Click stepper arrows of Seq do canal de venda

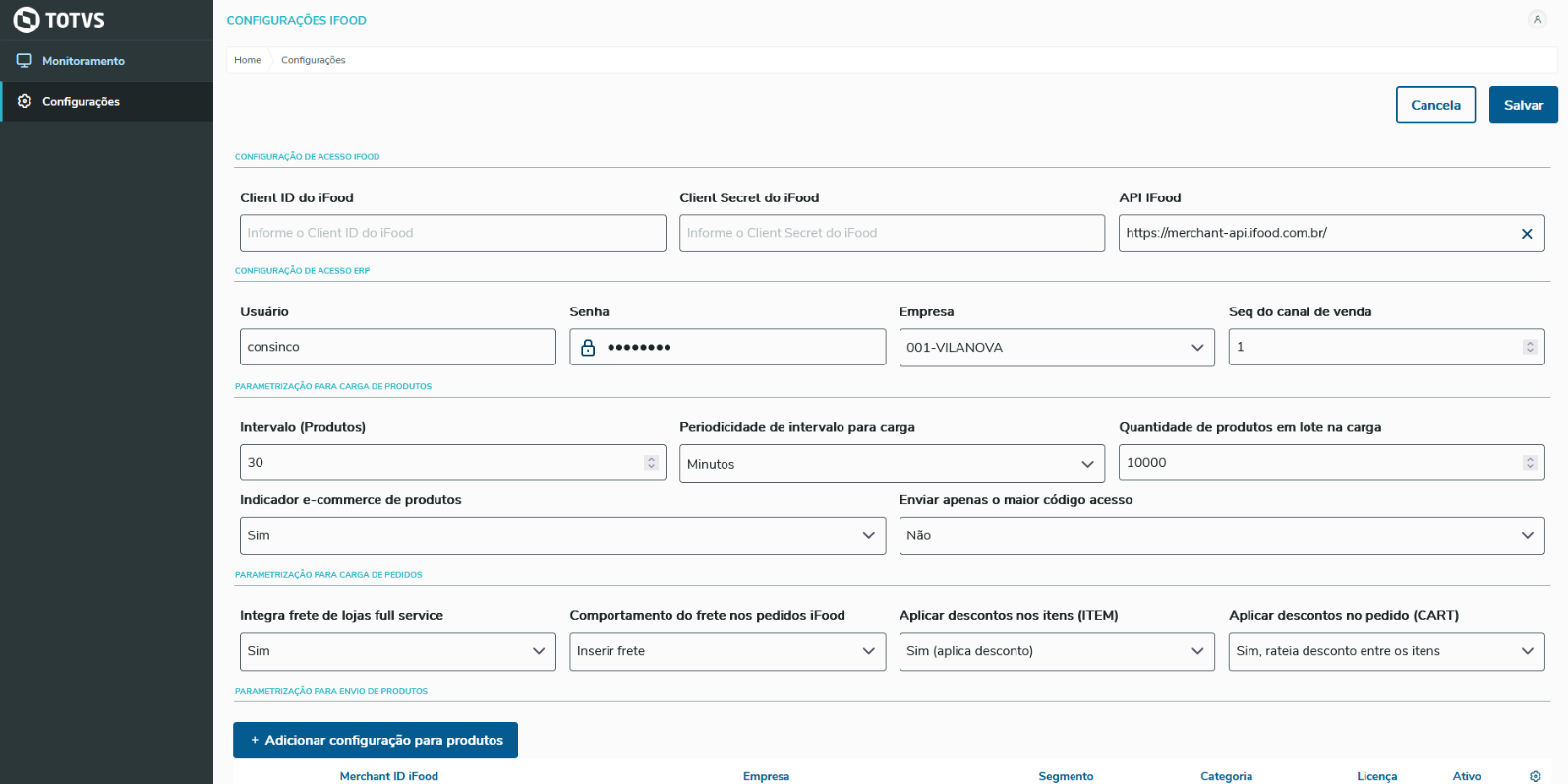(1530, 347)
